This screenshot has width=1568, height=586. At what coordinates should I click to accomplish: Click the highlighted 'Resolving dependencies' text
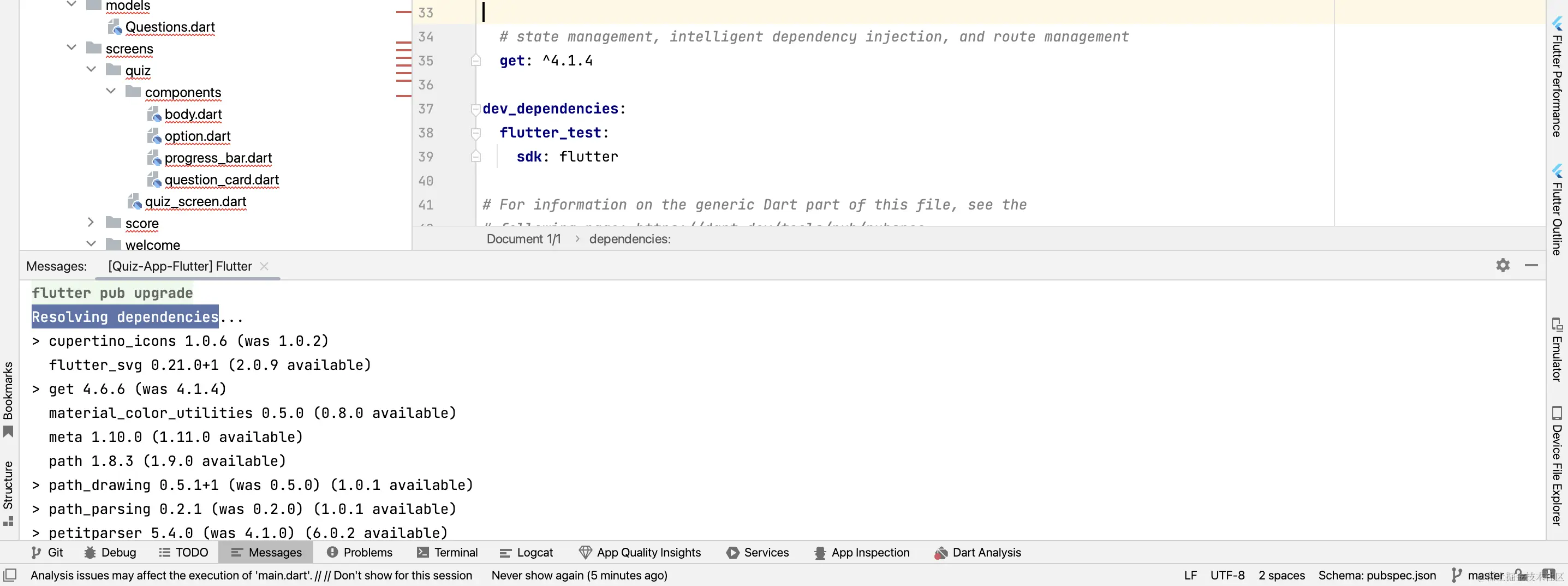pyautogui.click(x=125, y=317)
